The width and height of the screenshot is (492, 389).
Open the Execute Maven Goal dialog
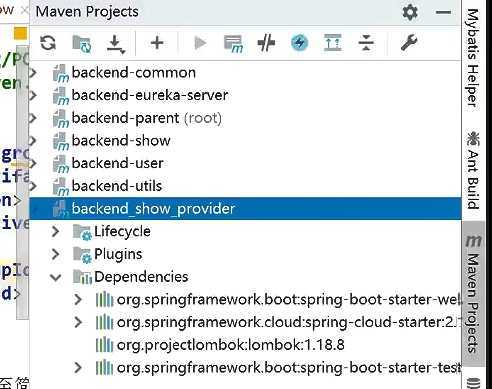[x=233, y=44]
